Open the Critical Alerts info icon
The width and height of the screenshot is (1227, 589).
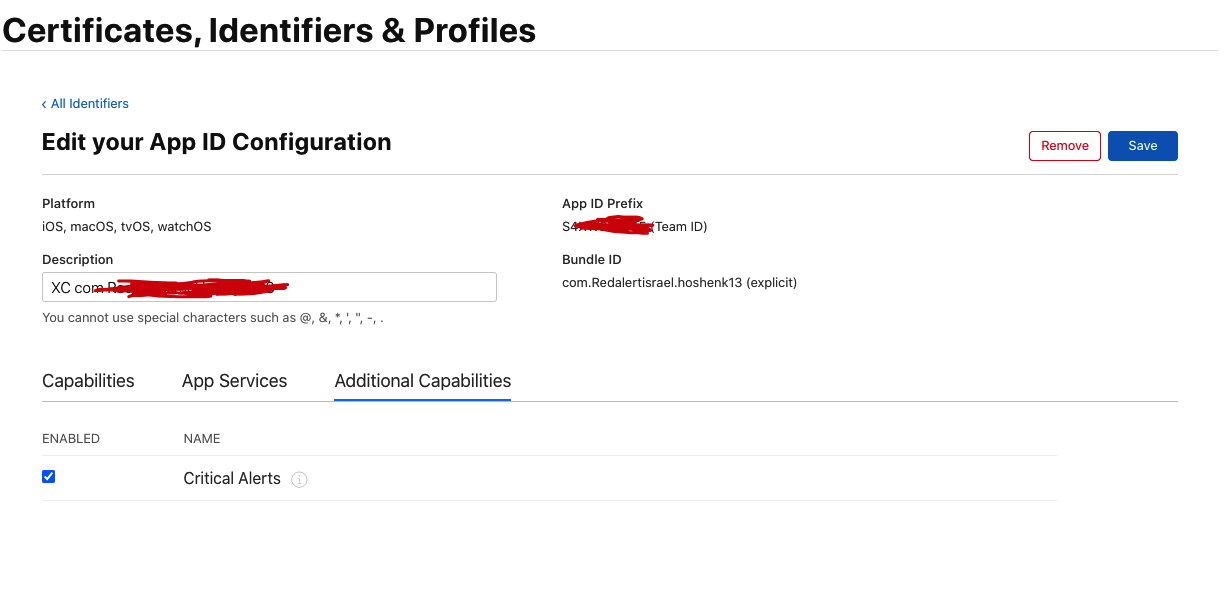299,480
